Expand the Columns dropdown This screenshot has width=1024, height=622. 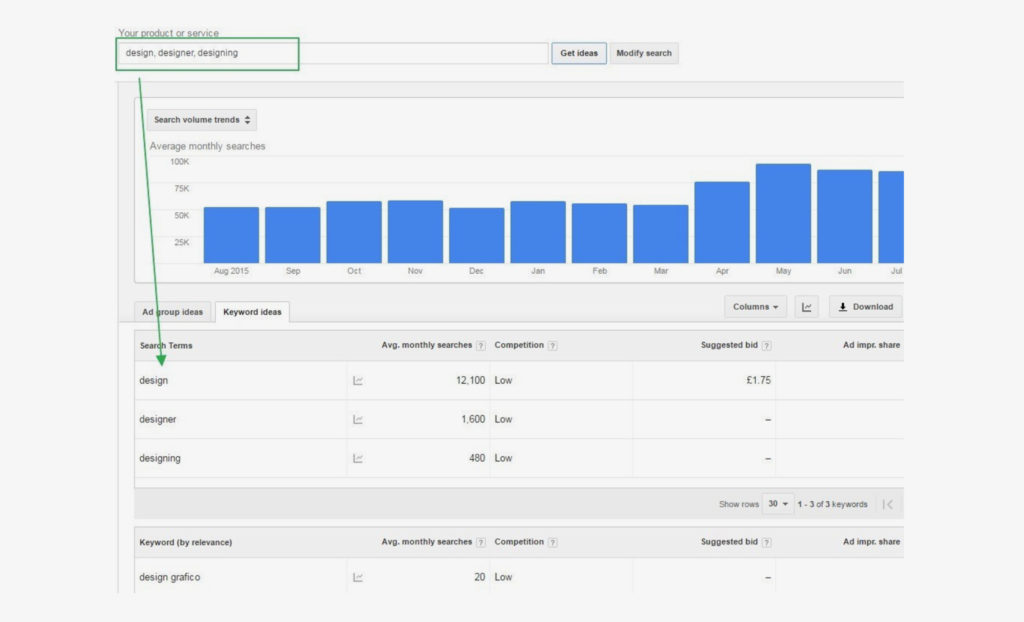click(x=755, y=307)
